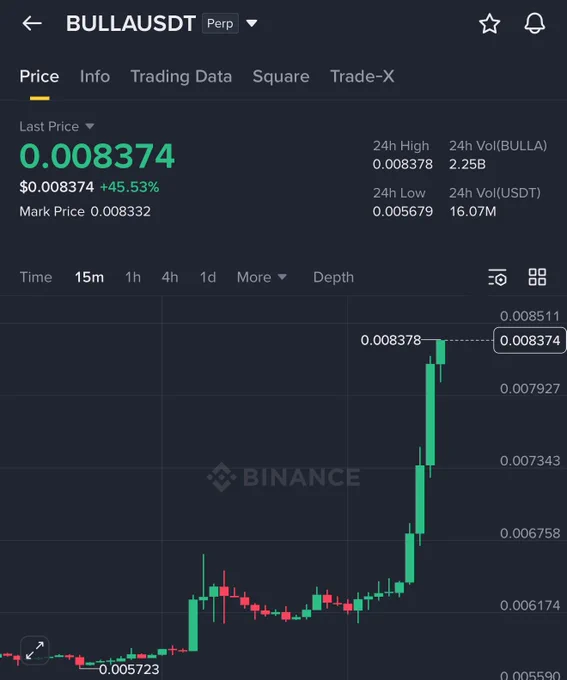Tap the +45.53% change value
This screenshot has width=567, height=680.
pos(130,187)
